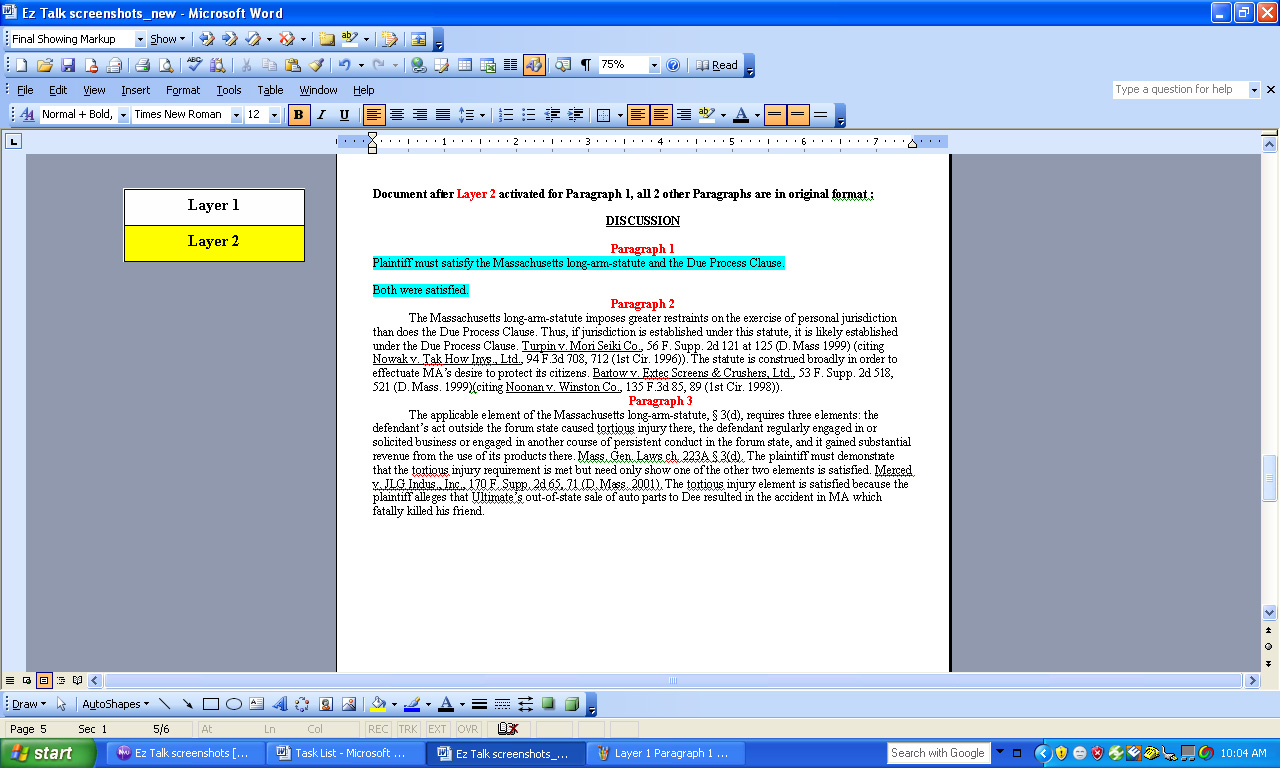The width and height of the screenshot is (1280, 768).
Task: Expand the Zoom 75% dropdown
Action: [654, 65]
